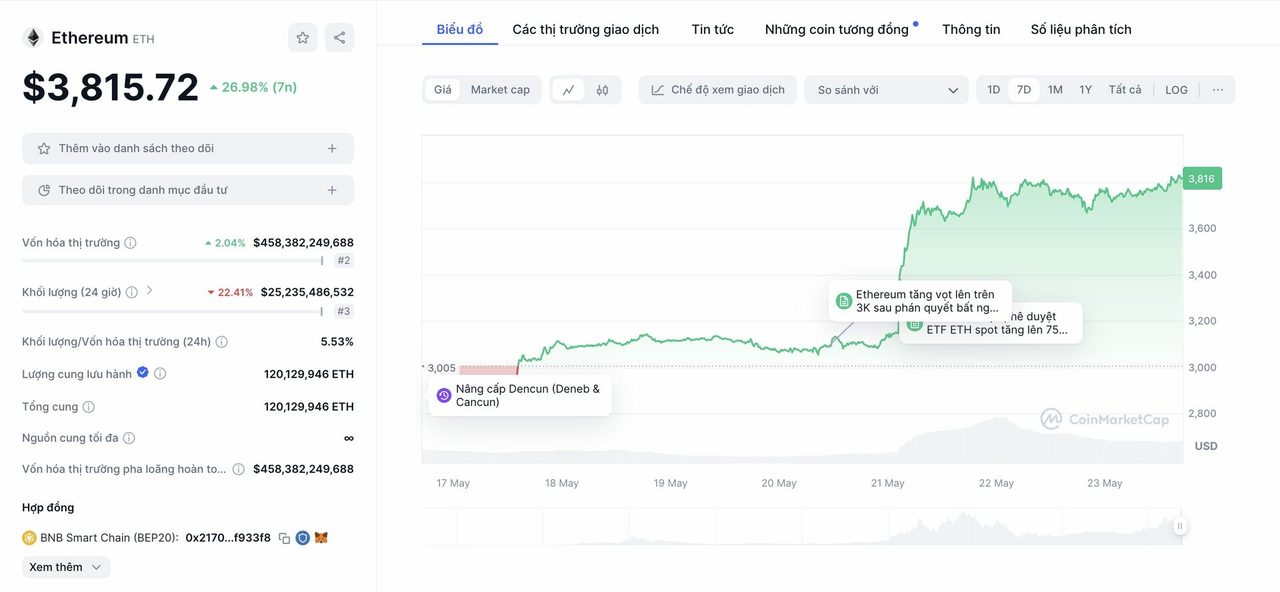Screen dimensions: 1280x592
Task: Click the market cap progress bar
Action: [173, 261]
